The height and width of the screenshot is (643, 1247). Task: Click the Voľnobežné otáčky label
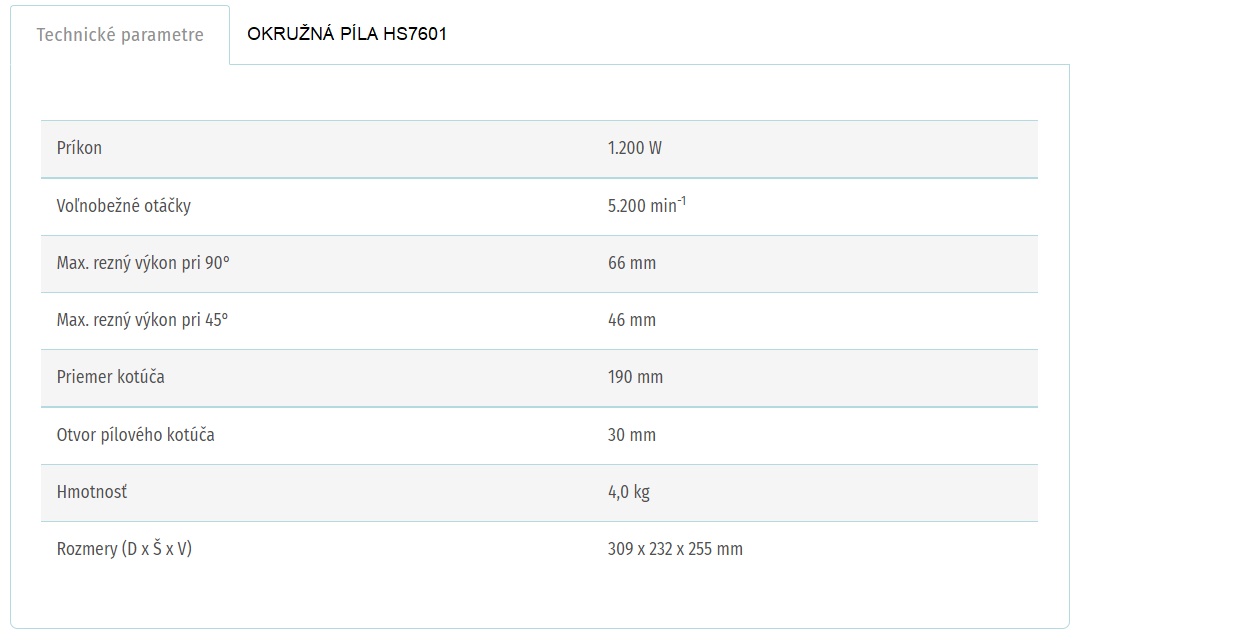124,206
